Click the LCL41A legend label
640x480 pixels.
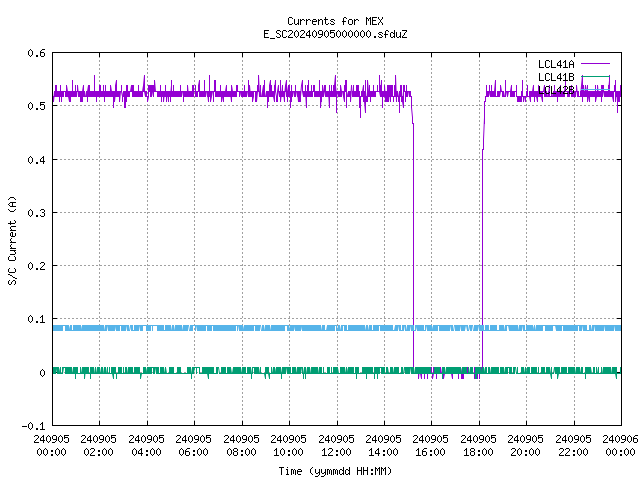tap(556, 64)
